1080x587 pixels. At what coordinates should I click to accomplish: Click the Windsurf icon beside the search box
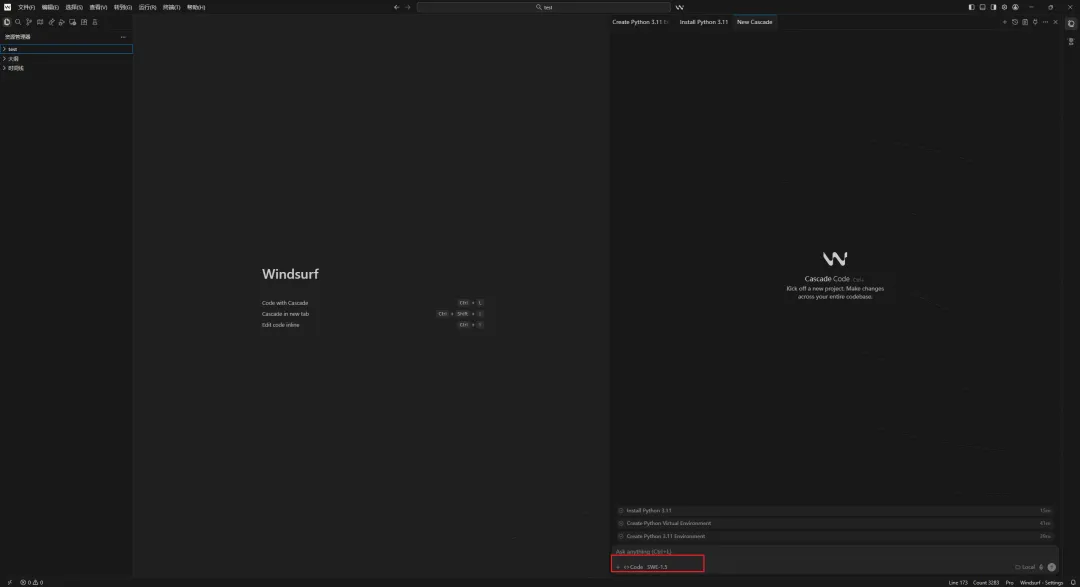pos(680,7)
